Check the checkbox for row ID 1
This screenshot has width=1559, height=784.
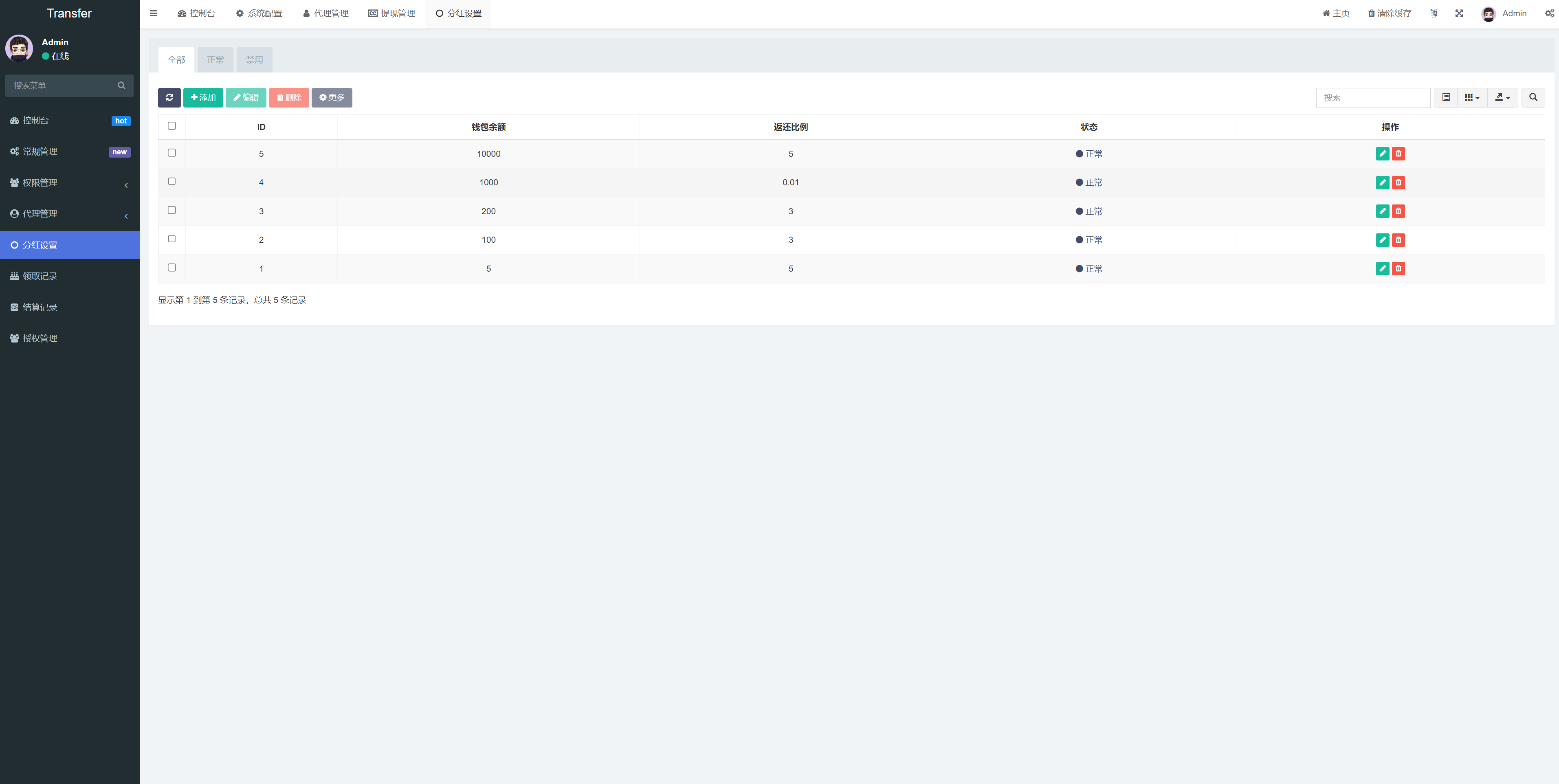[x=172, y=268]
